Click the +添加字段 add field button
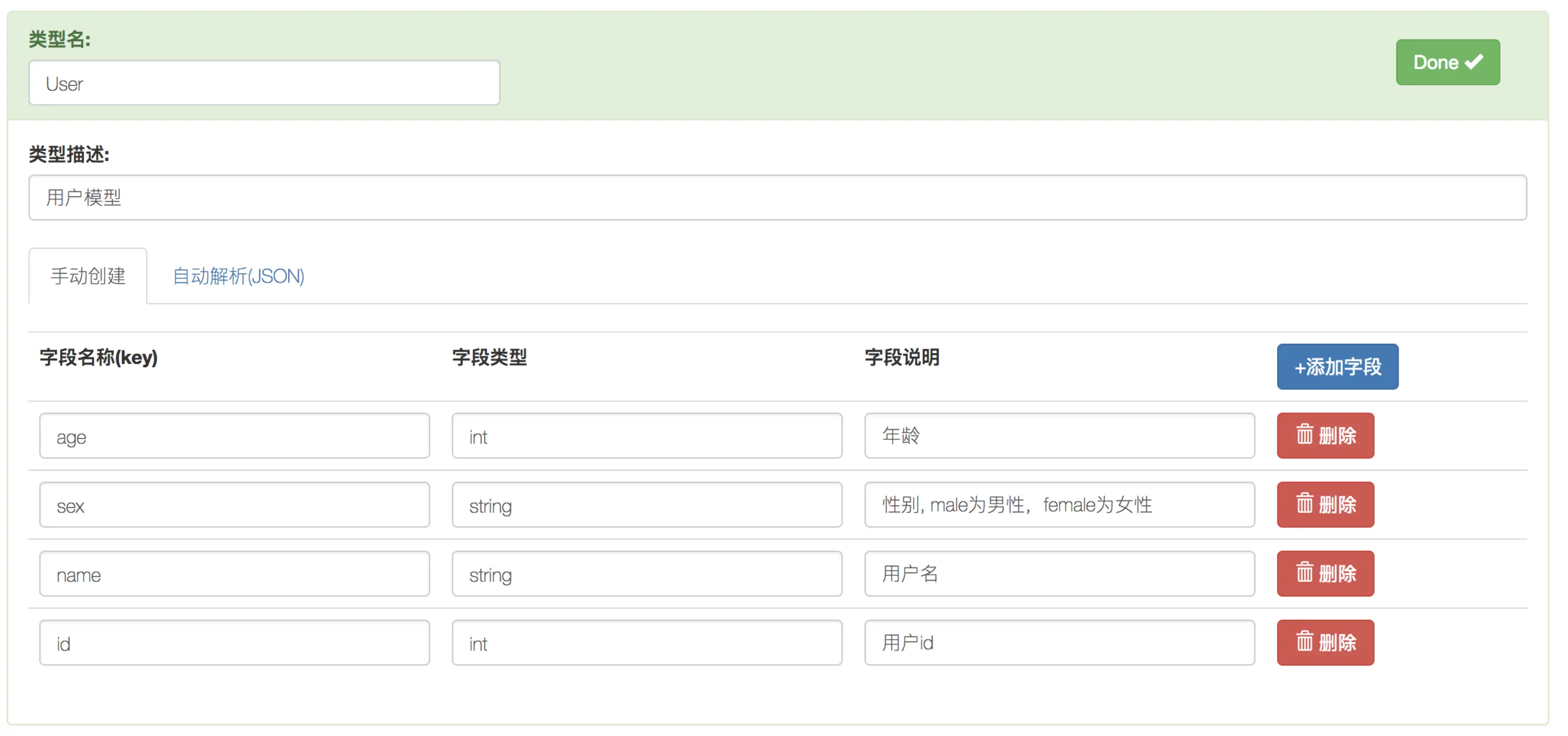Viewport: 1568px width, 736px height. pyautogui.click(x=1337, y=367)
